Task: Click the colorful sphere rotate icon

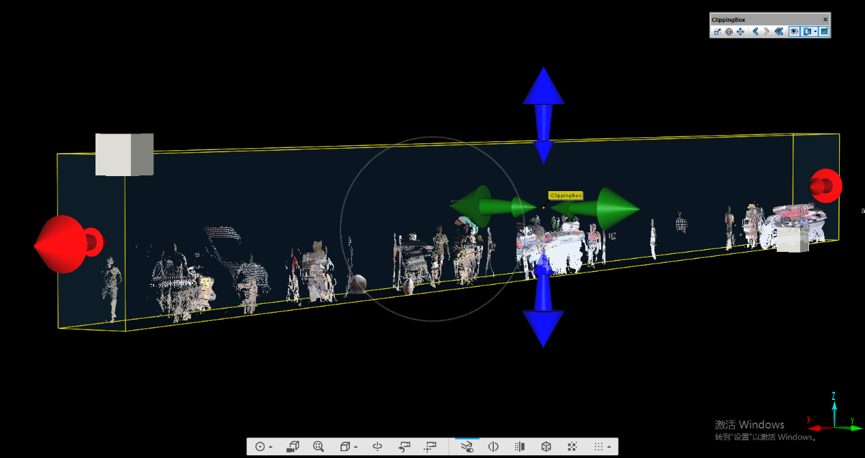Action: point(729,32)
